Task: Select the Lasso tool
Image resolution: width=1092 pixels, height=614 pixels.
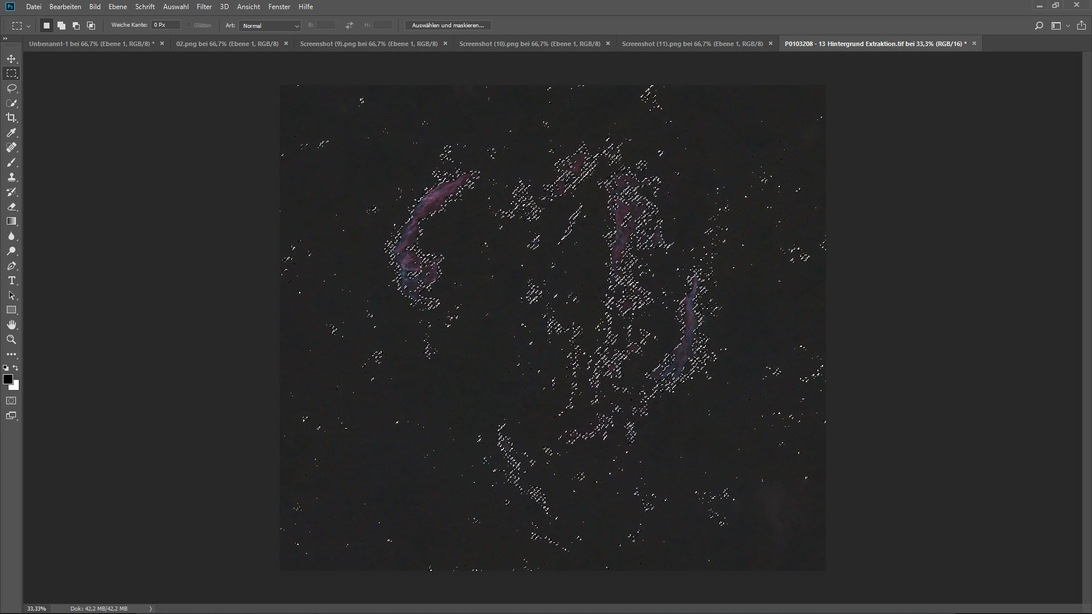Action: tap(12, 88)
